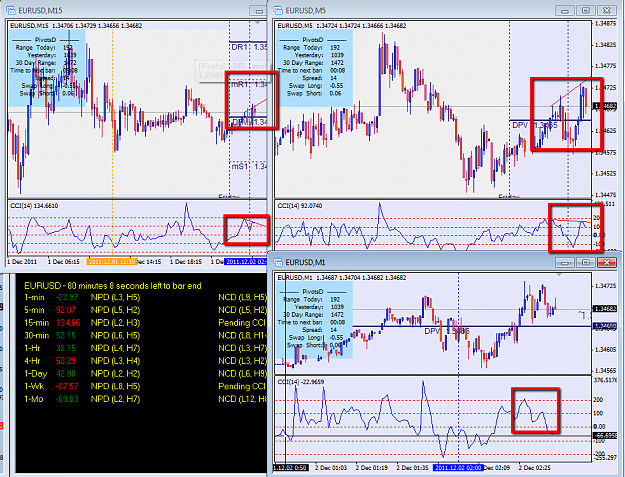Minimize the EURUSD,M15 chart window

click(258, 11)
